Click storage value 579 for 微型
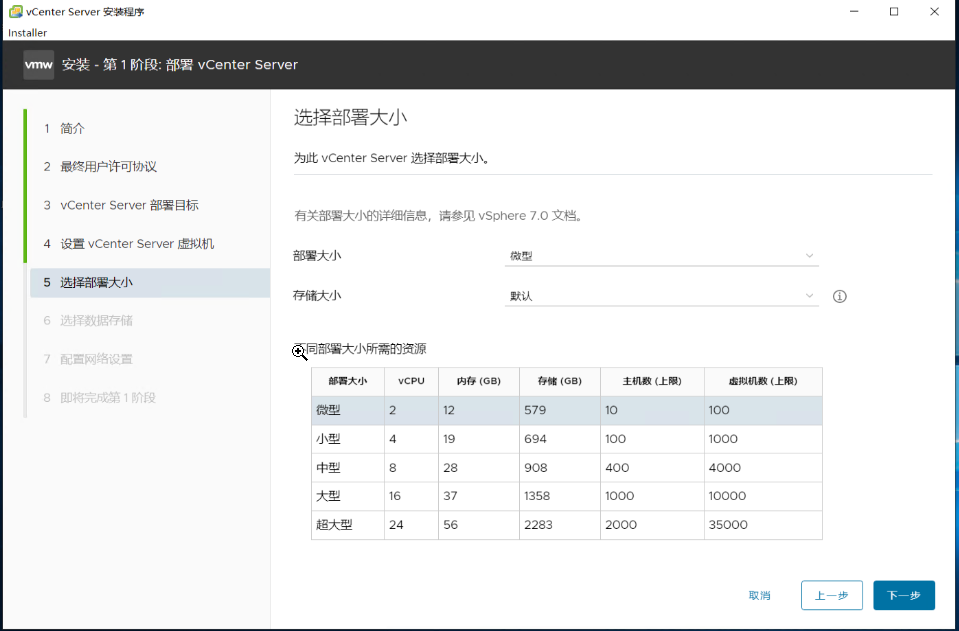Viewport: 959px width, 631px height. (x=535, y=410)
